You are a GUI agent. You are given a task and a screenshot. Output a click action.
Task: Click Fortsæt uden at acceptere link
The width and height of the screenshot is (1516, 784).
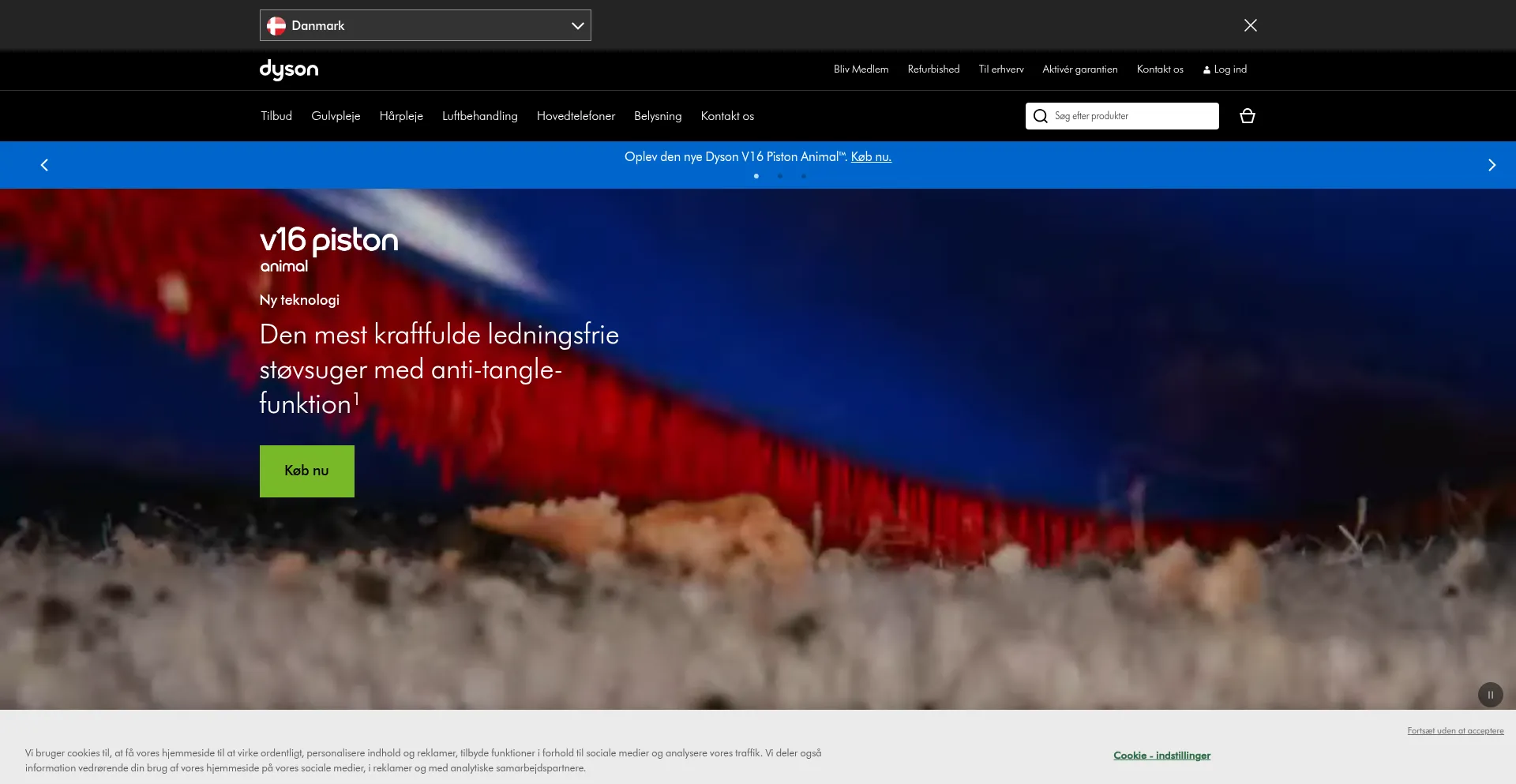(x=1455, y=731)
